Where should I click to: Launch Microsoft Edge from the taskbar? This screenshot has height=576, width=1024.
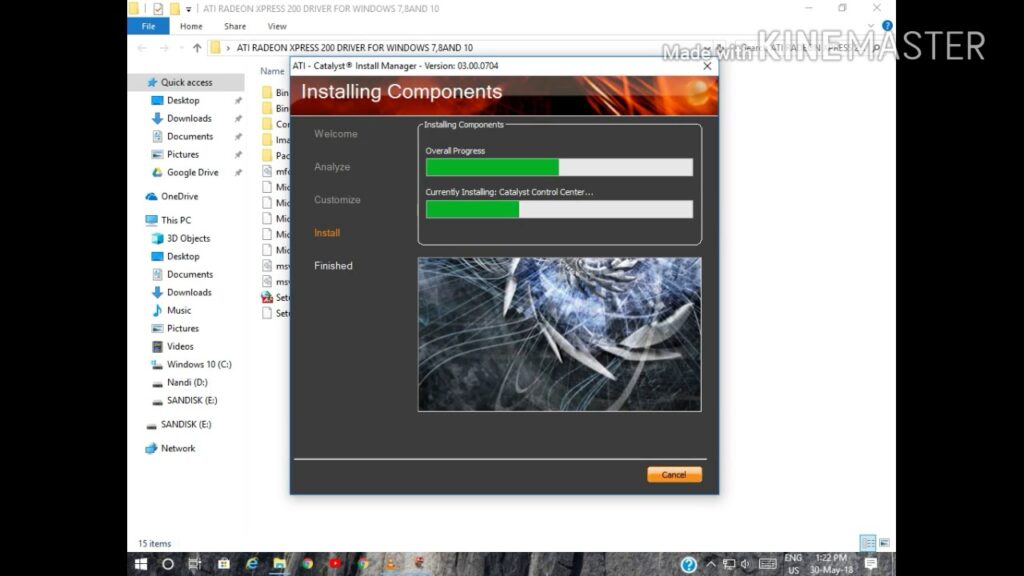point(252,564)
